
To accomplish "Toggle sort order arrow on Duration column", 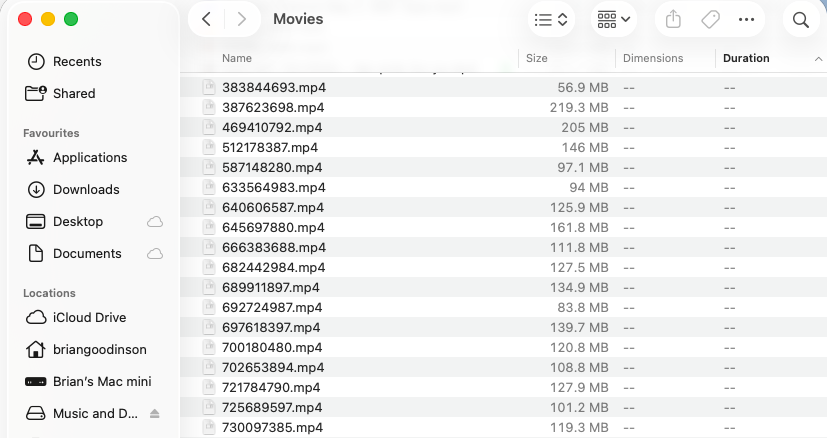I will 818,59.
